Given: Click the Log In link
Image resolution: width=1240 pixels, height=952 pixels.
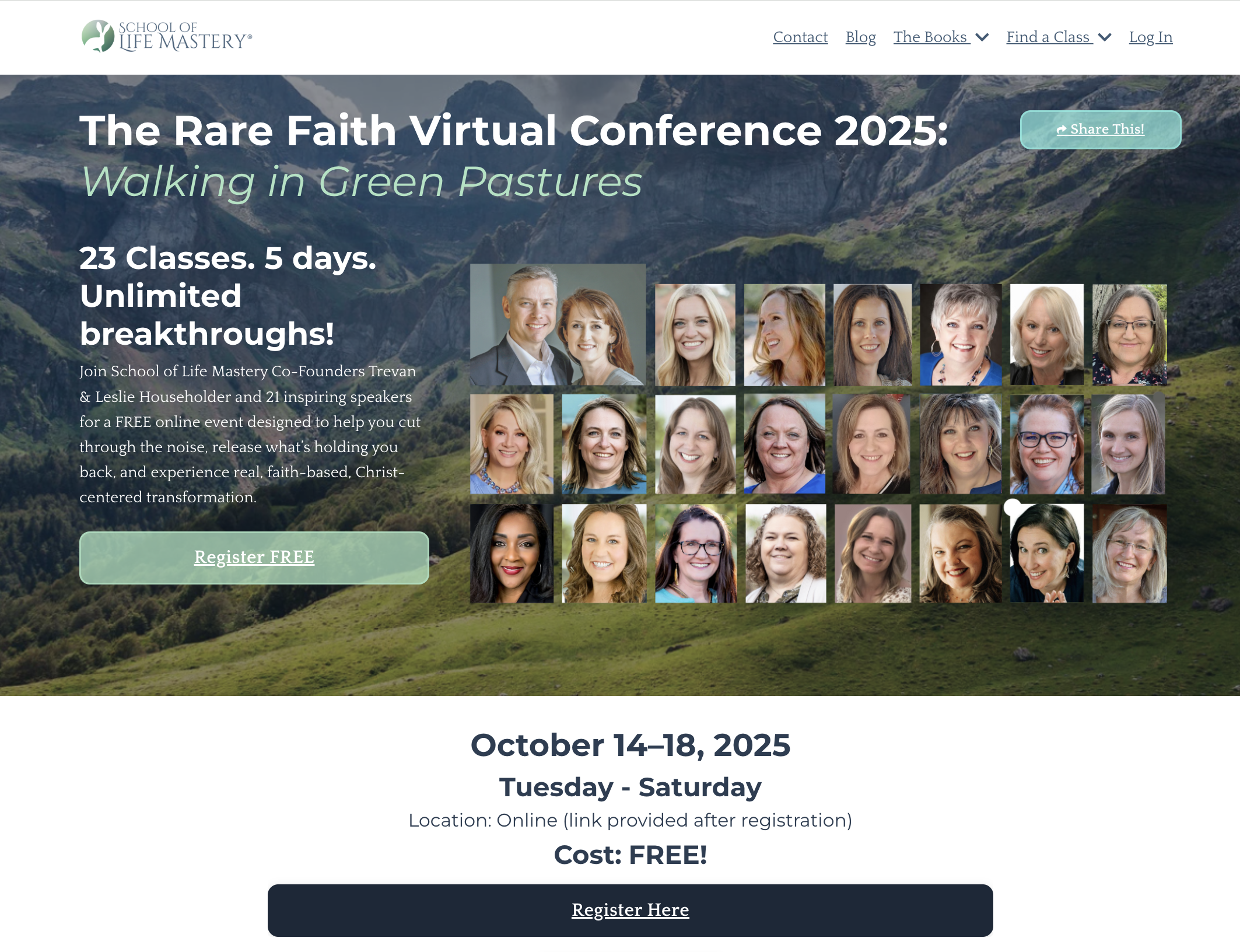Looking at the screenshot, I should [x=1150, y=37].
